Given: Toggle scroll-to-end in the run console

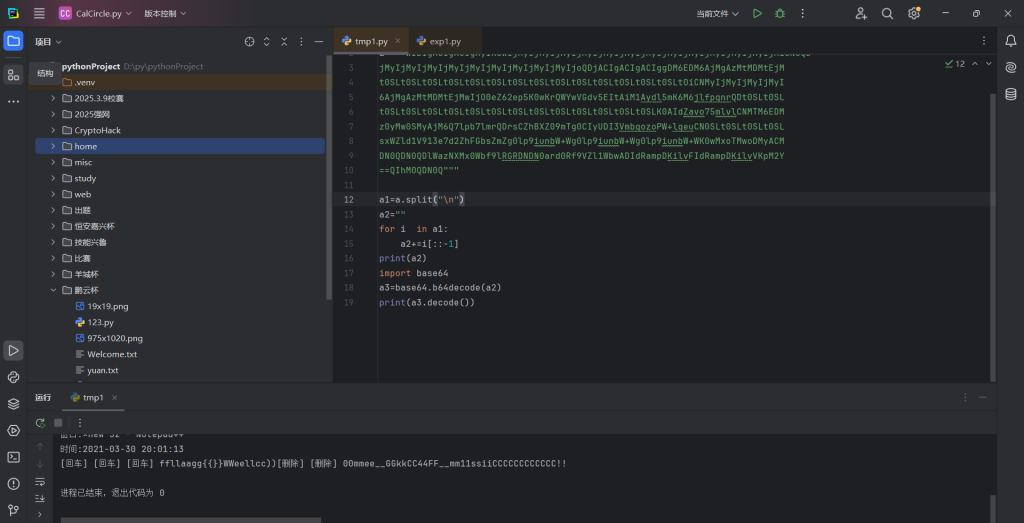Looking at the screenshot, I should tap(41, 498).
